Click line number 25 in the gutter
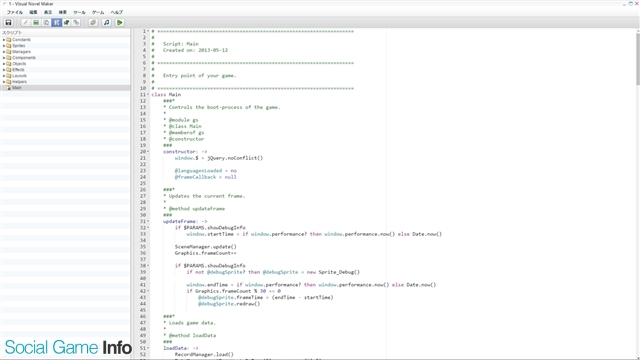 (x=143, y=183)
